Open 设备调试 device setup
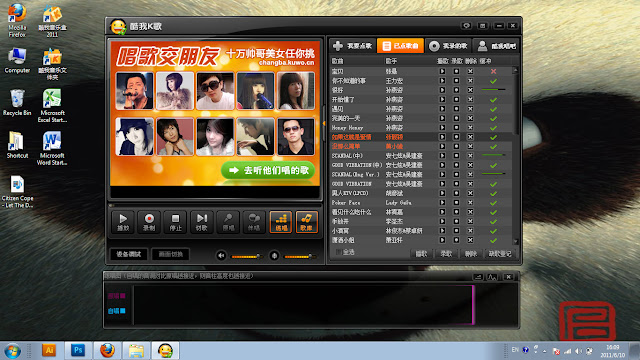640x360 pixels. click(x=129, y=254)
